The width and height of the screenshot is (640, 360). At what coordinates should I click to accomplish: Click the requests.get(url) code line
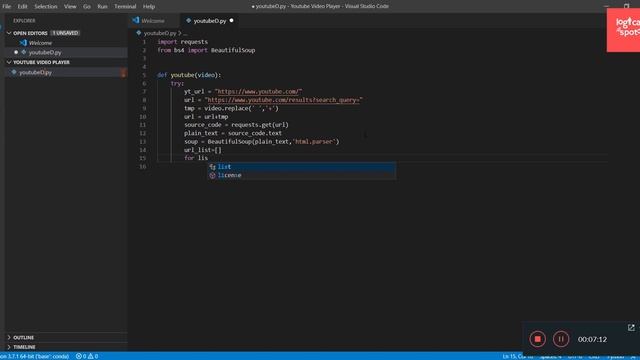tap(236, 125)
